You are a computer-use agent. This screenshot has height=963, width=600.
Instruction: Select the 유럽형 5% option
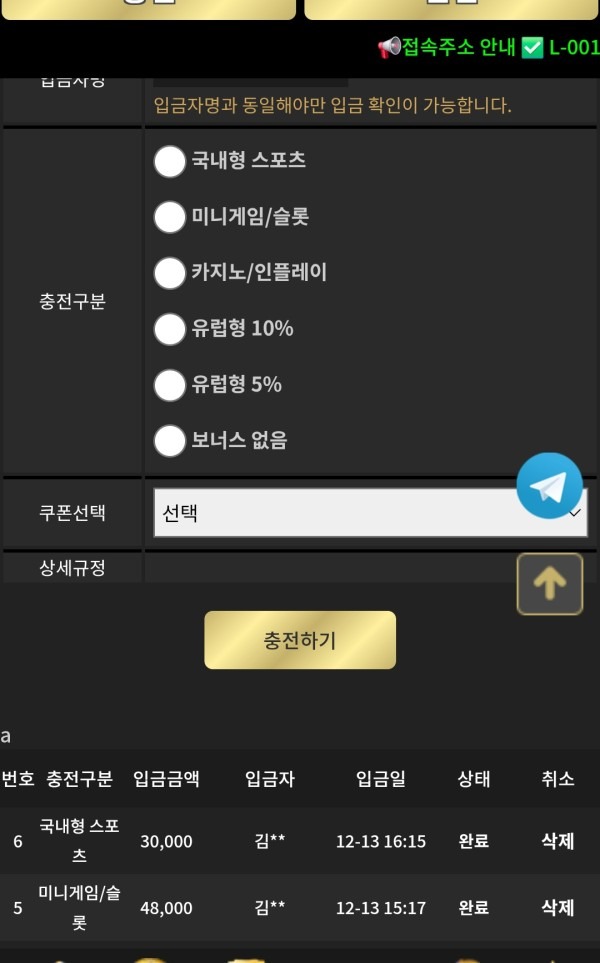point(170,385)
